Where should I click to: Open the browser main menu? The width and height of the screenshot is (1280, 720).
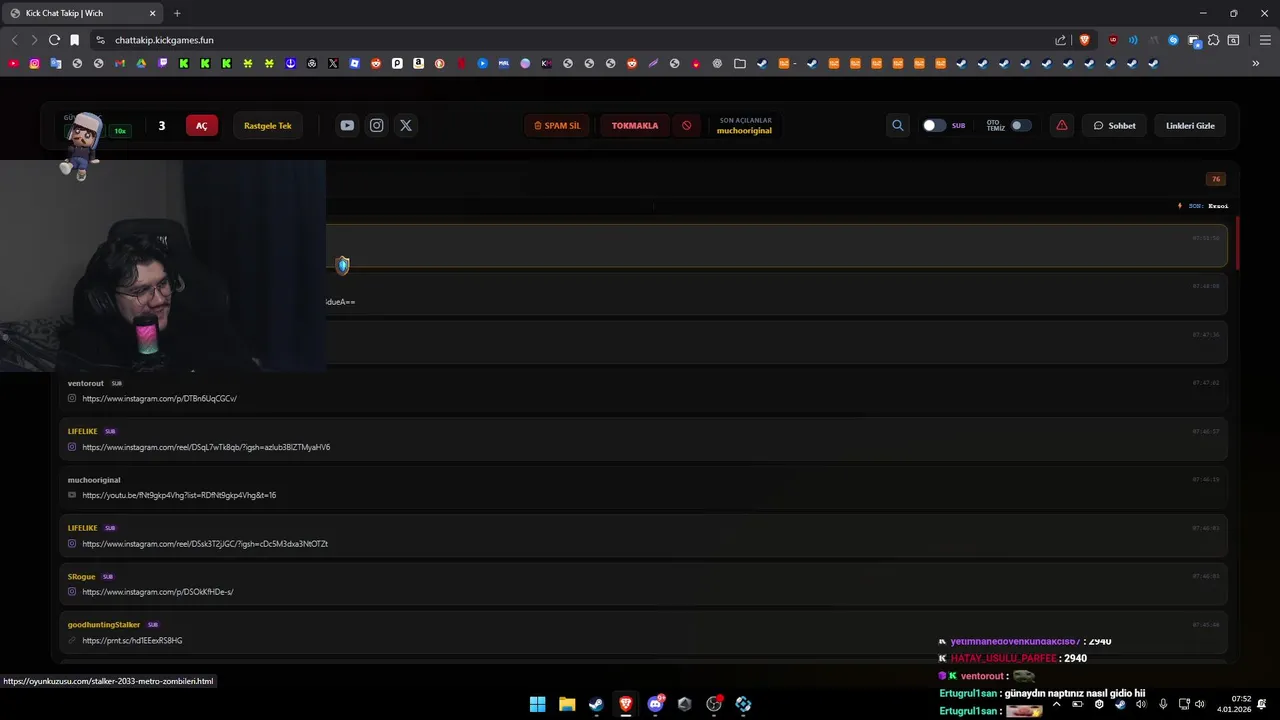pyautogui.click(x=1264, y=40)
